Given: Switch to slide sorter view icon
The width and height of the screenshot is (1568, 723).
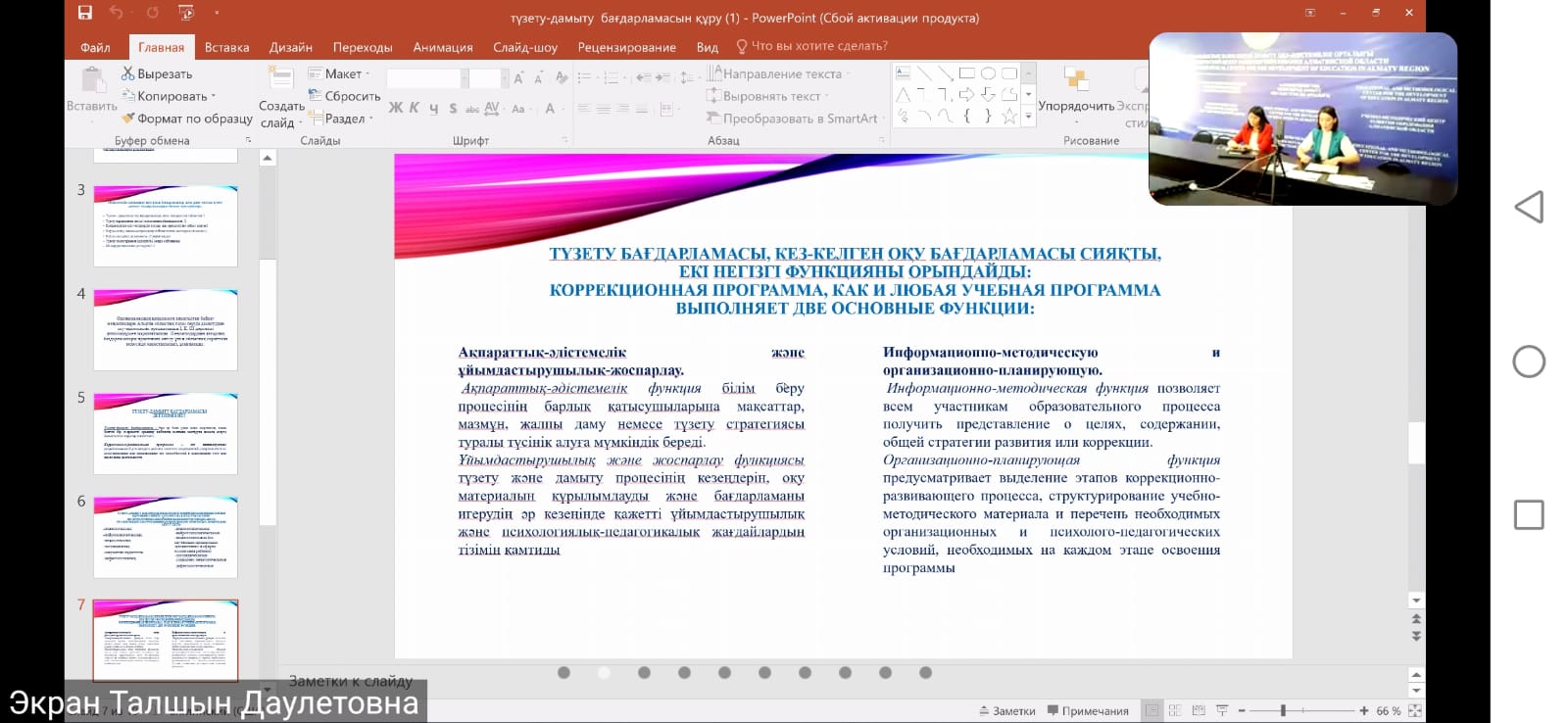Looking at the screenshot, I should point(1175,710).
